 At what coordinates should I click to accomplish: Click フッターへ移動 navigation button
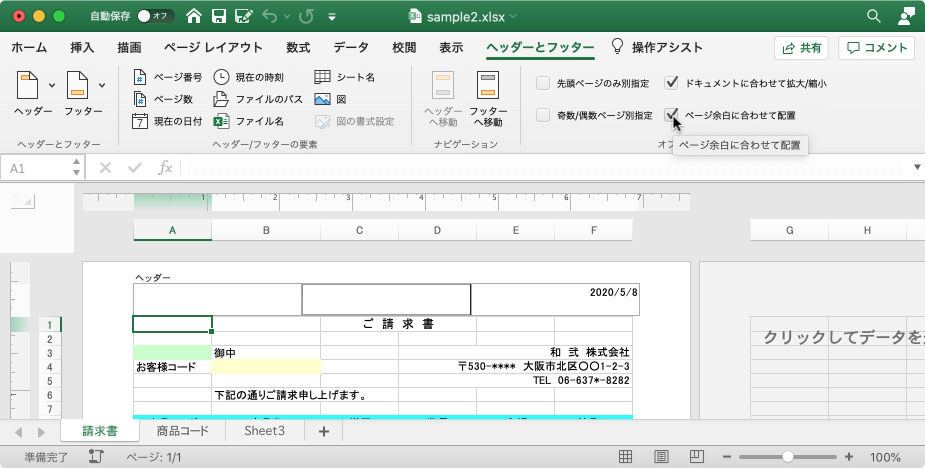click(488, 99)
